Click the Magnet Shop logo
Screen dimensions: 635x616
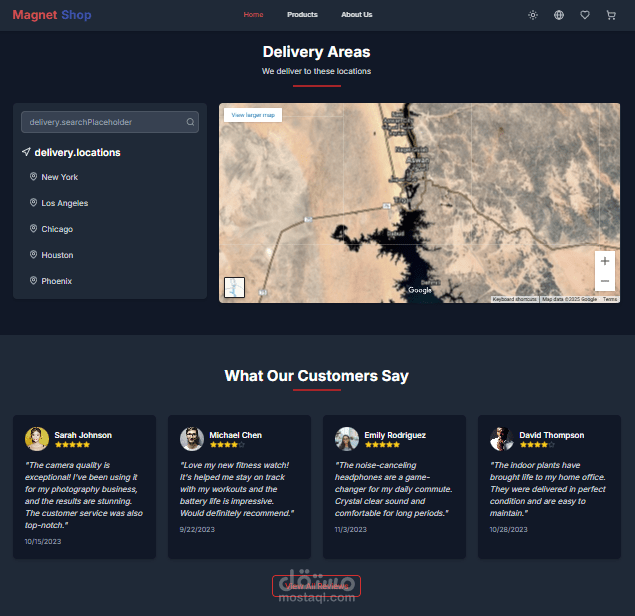coord(52,15)
